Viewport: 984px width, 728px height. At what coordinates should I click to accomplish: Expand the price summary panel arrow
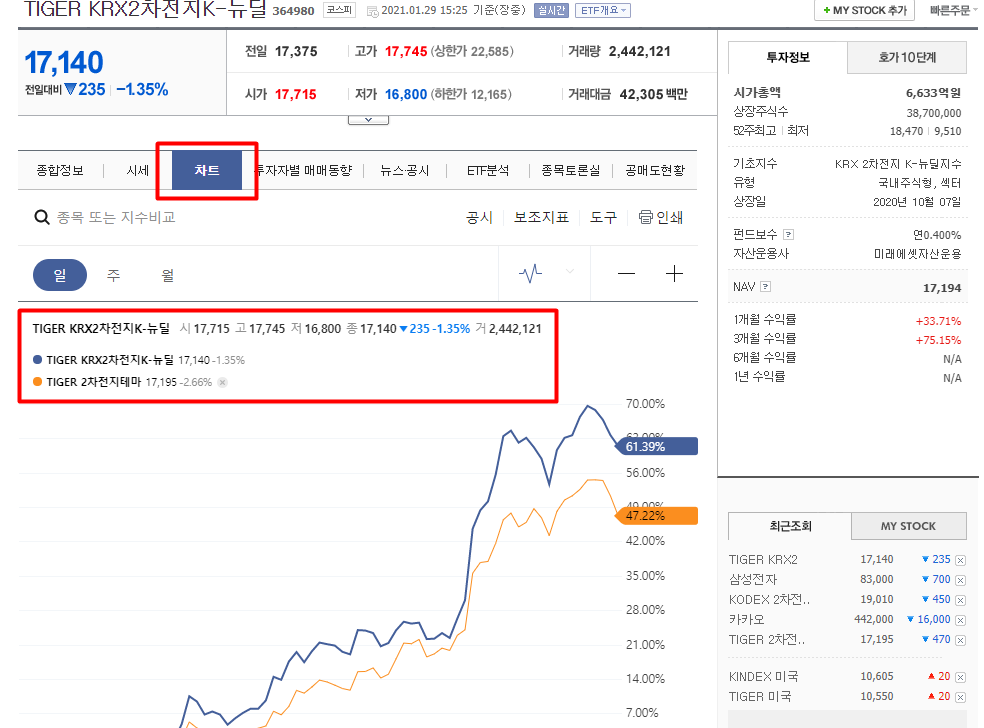(368, 120)
